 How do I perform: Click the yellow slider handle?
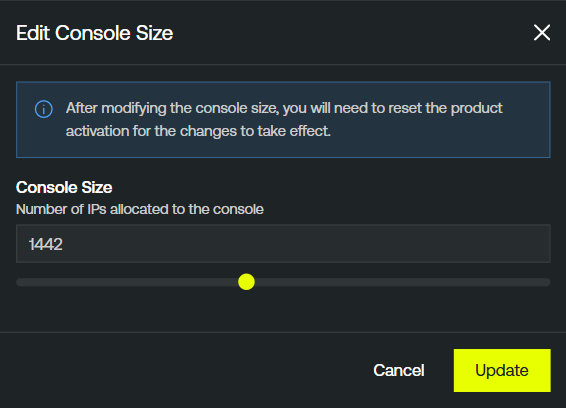click(247, 282)
